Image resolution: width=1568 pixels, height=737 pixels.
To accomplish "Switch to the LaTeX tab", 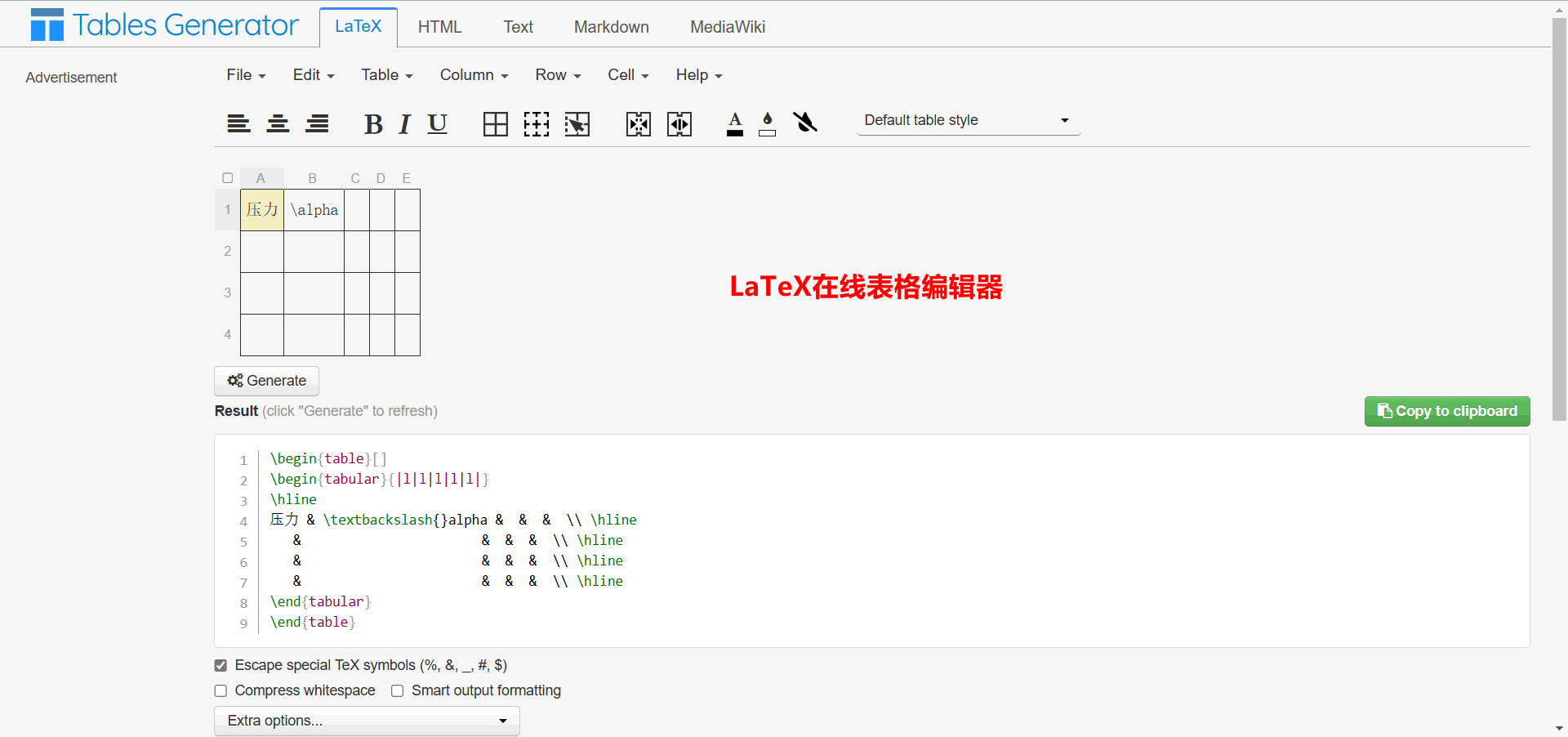I will pyautogui.click(x=358, y=26).
